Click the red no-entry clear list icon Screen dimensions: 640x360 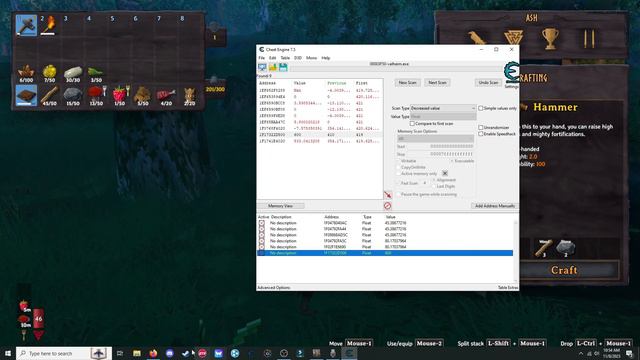coord(387,206)
